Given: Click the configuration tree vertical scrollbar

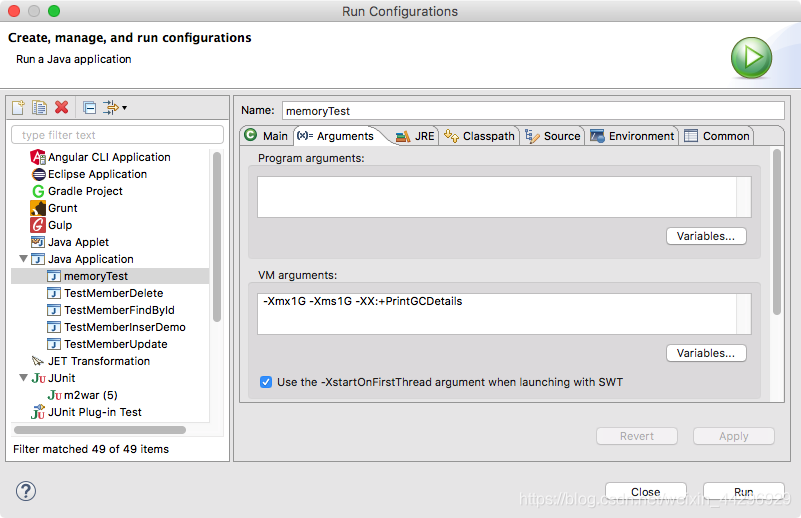Looking at the screenshot, I should coord(217,237).
